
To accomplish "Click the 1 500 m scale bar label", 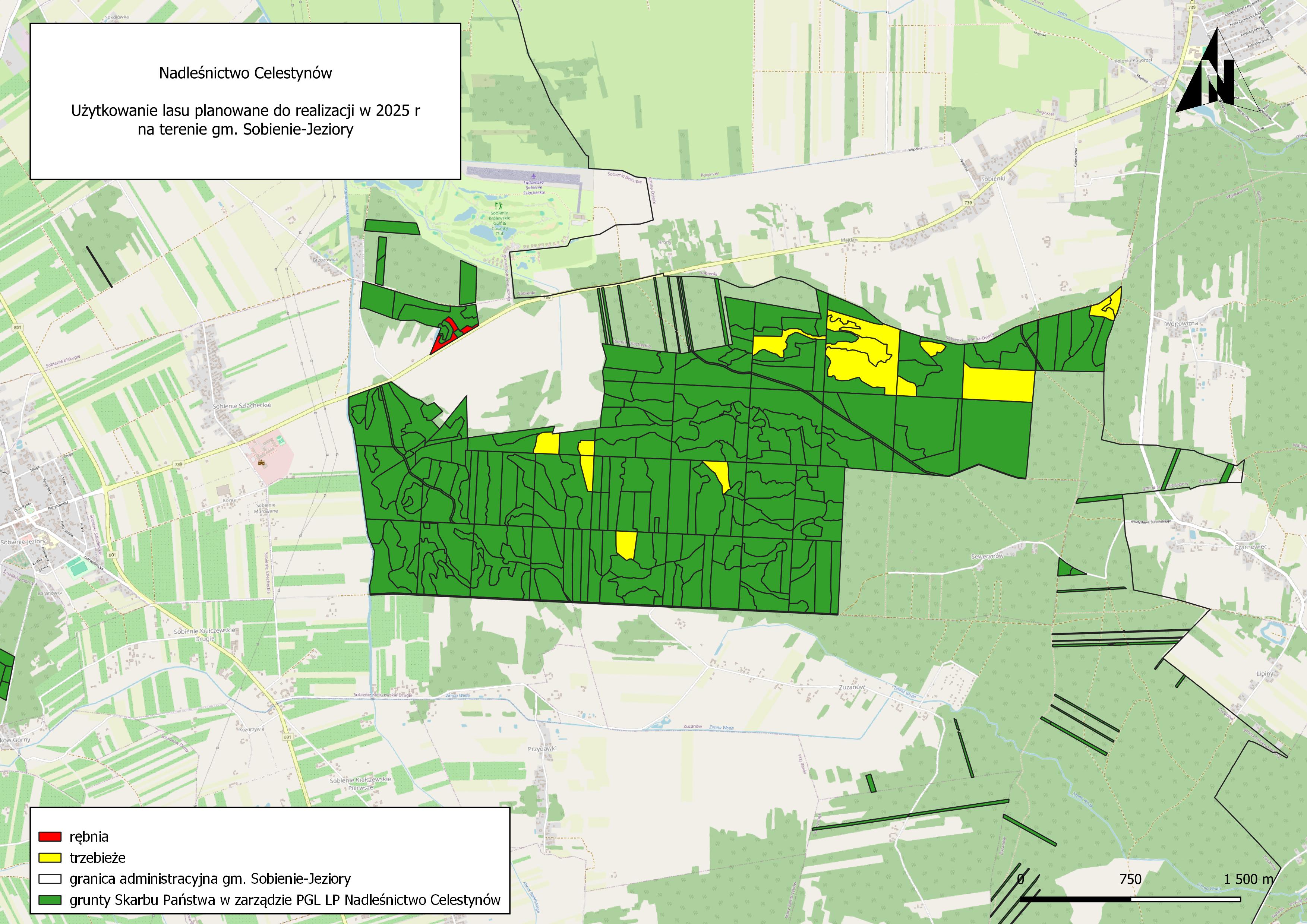I will tap(1248, 879).
